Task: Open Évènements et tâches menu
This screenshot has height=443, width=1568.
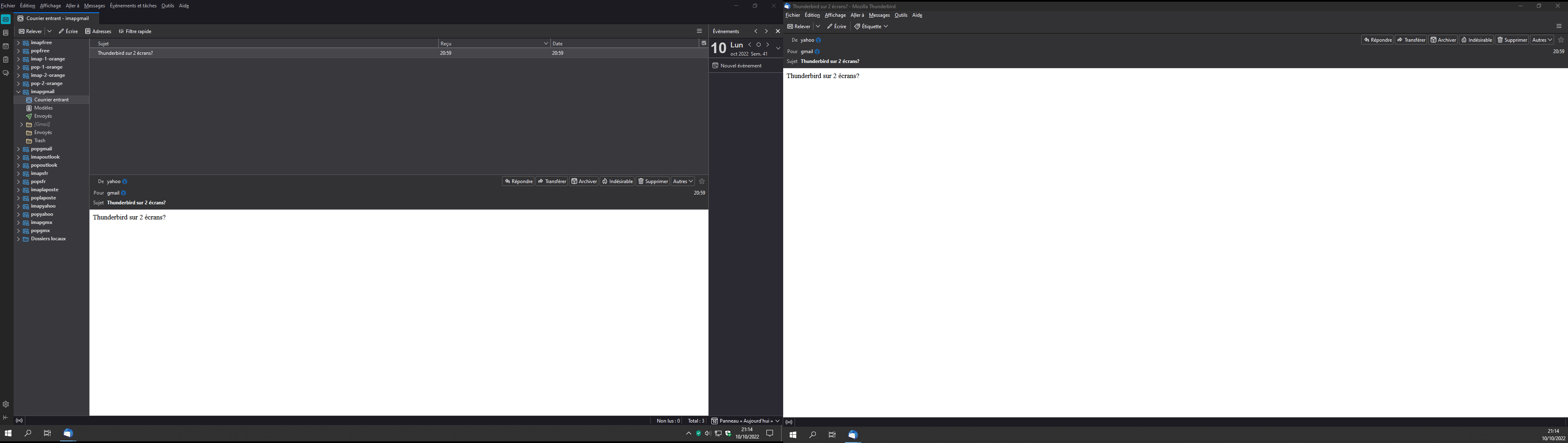Action: tap(133, 6)
